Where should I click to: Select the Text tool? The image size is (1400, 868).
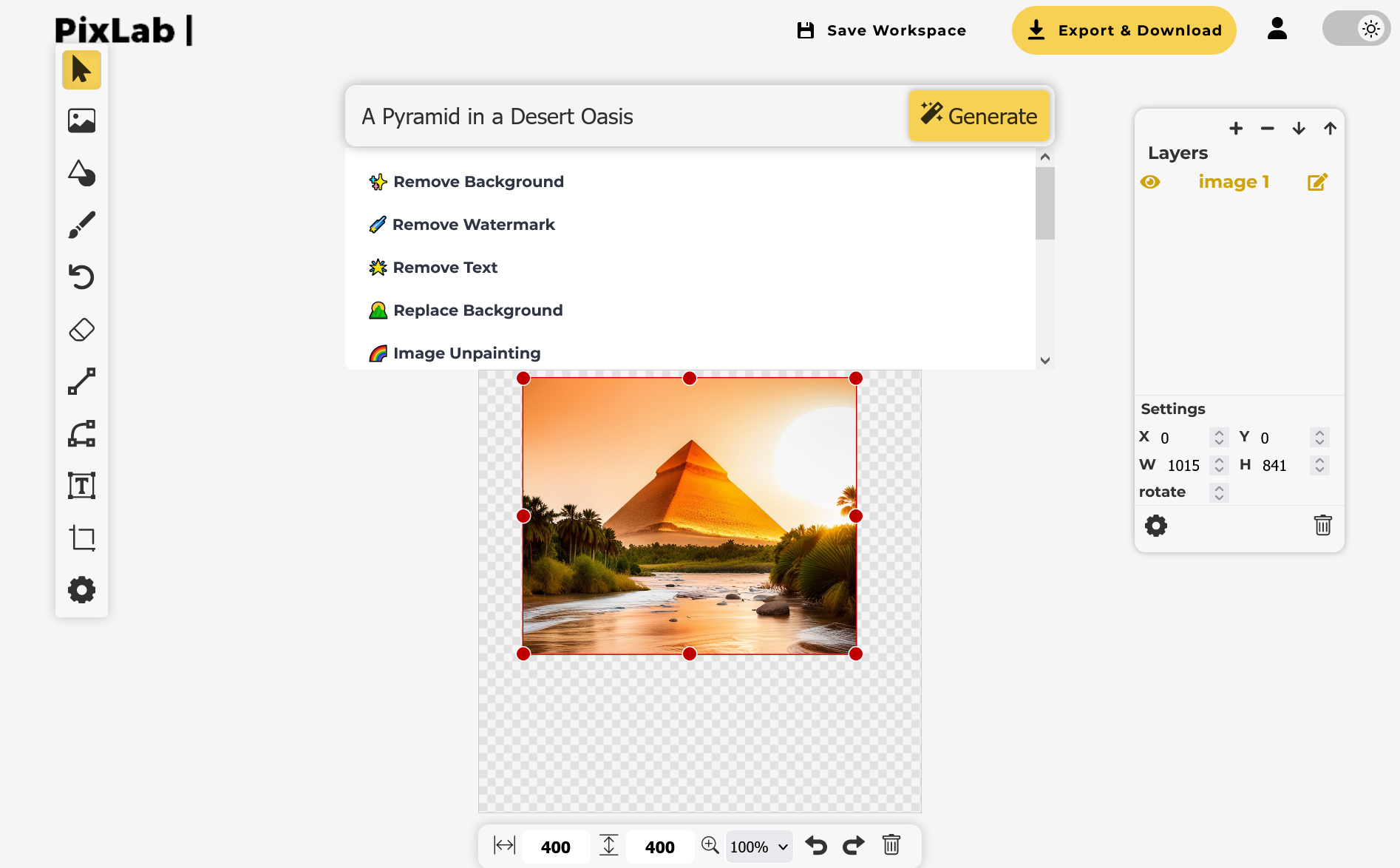[x=81, y=486]
